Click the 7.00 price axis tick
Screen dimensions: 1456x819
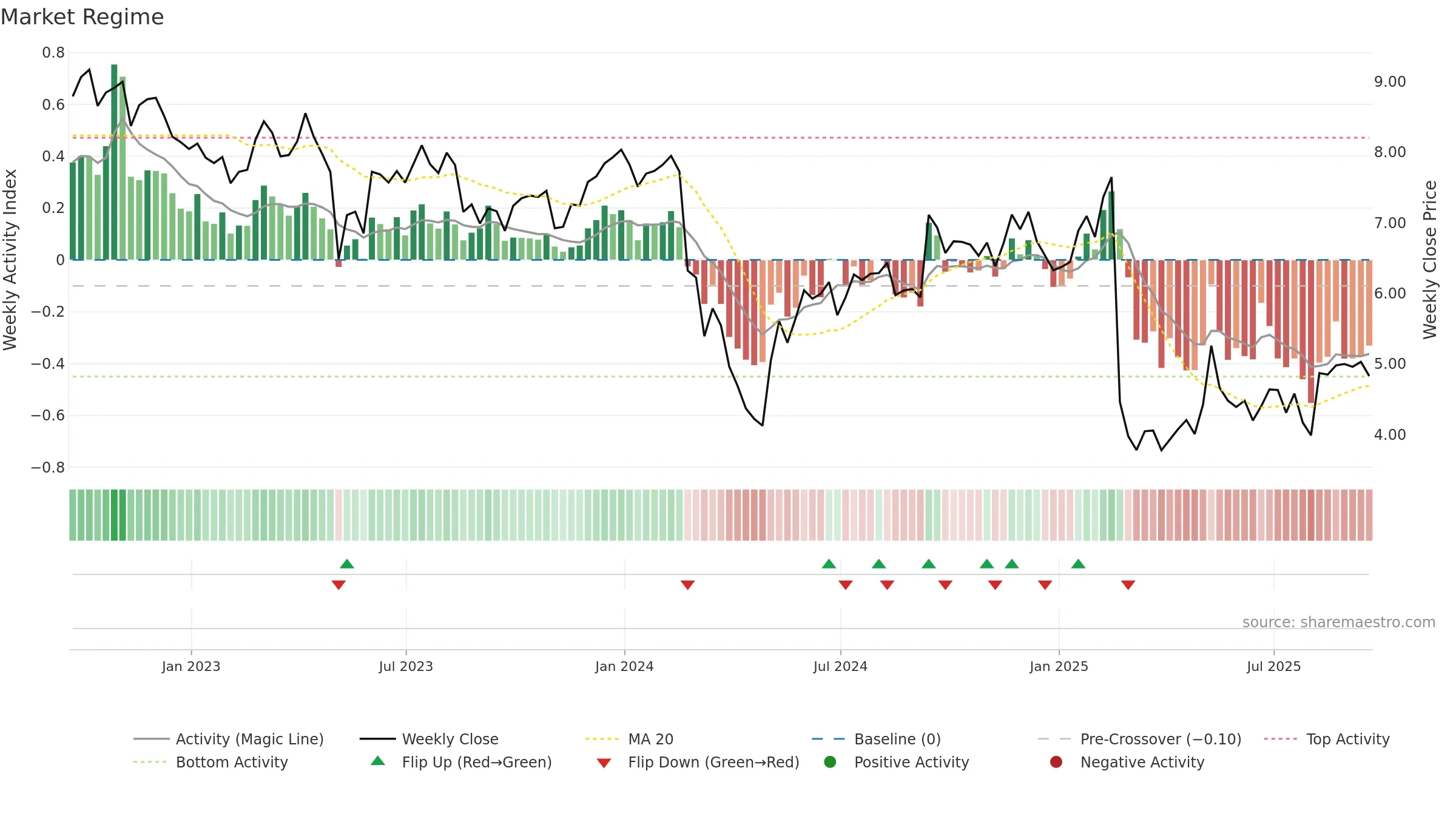[1390, 223]
